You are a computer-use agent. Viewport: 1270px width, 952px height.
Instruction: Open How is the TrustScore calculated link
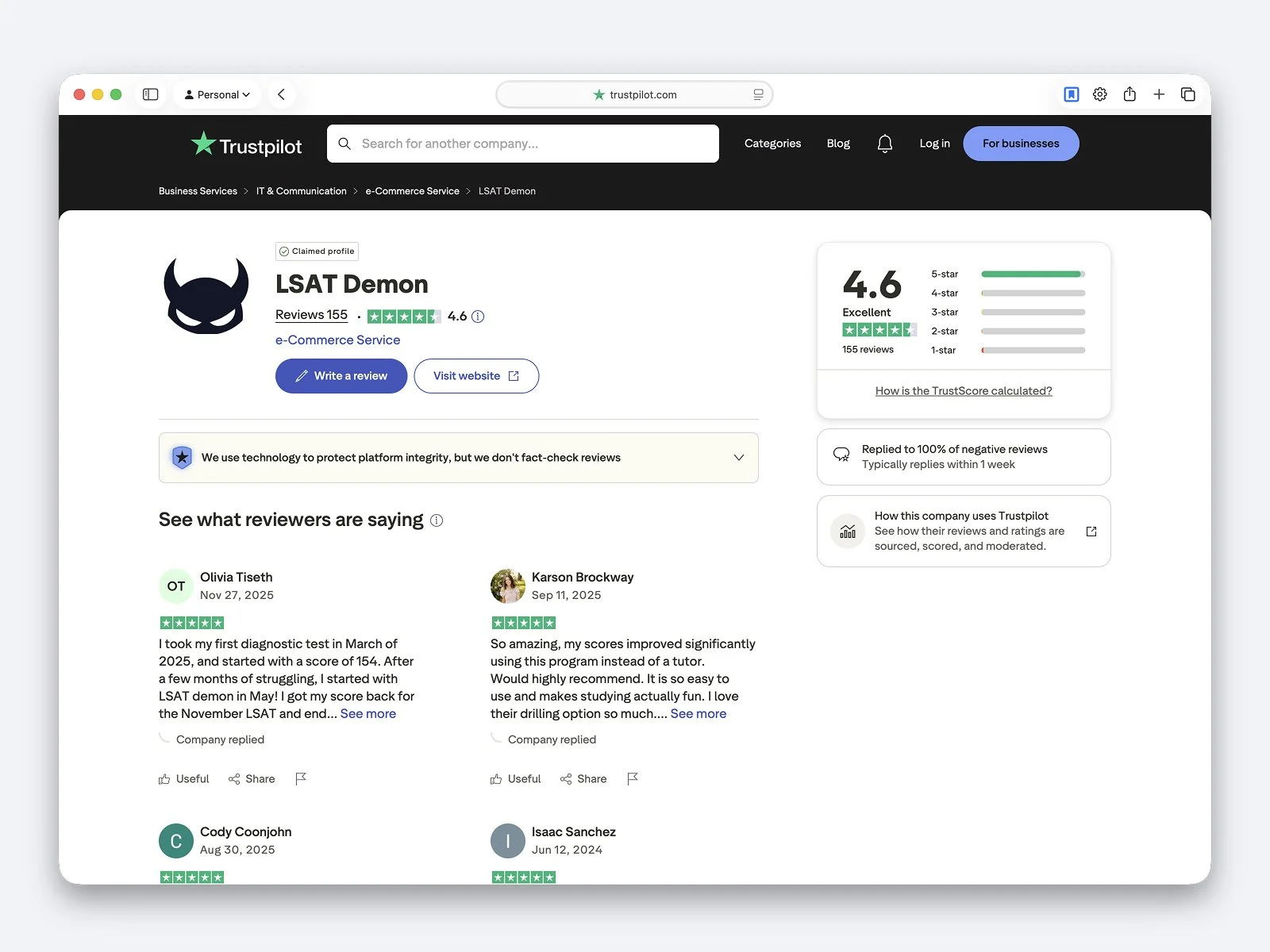(964, 391)
